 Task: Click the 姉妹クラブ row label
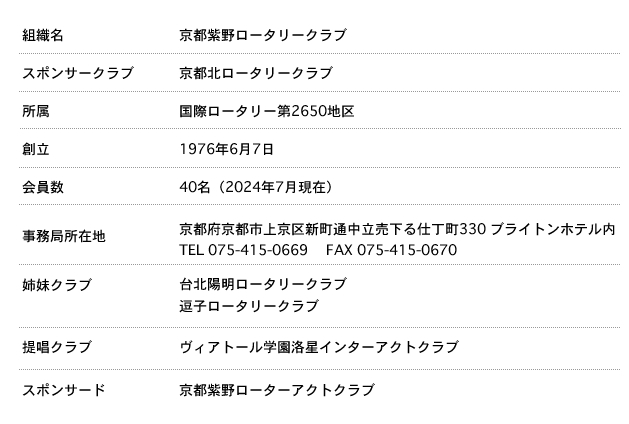click(57, 285)
